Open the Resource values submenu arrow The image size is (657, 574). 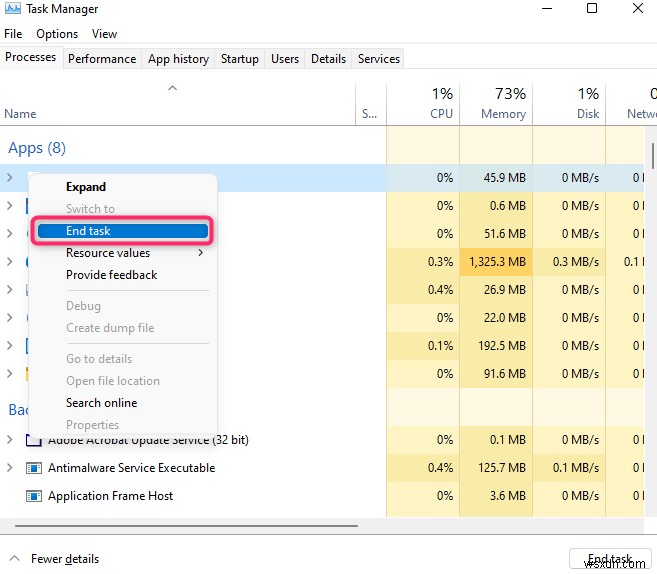tap(201, 253)
